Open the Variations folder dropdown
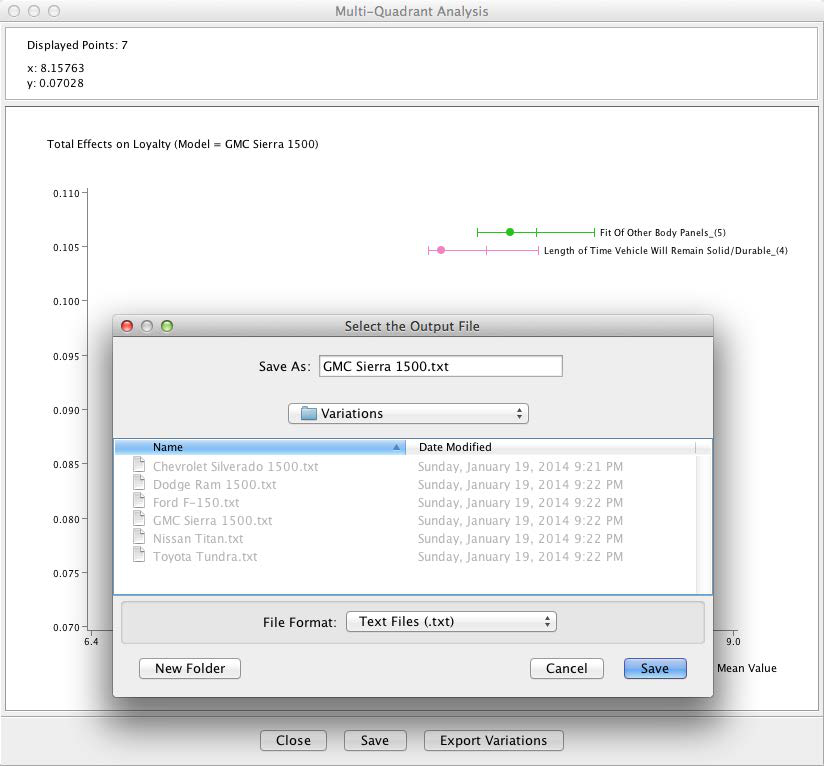Screen dimensions: 824x766 click(x=408, y=413)
